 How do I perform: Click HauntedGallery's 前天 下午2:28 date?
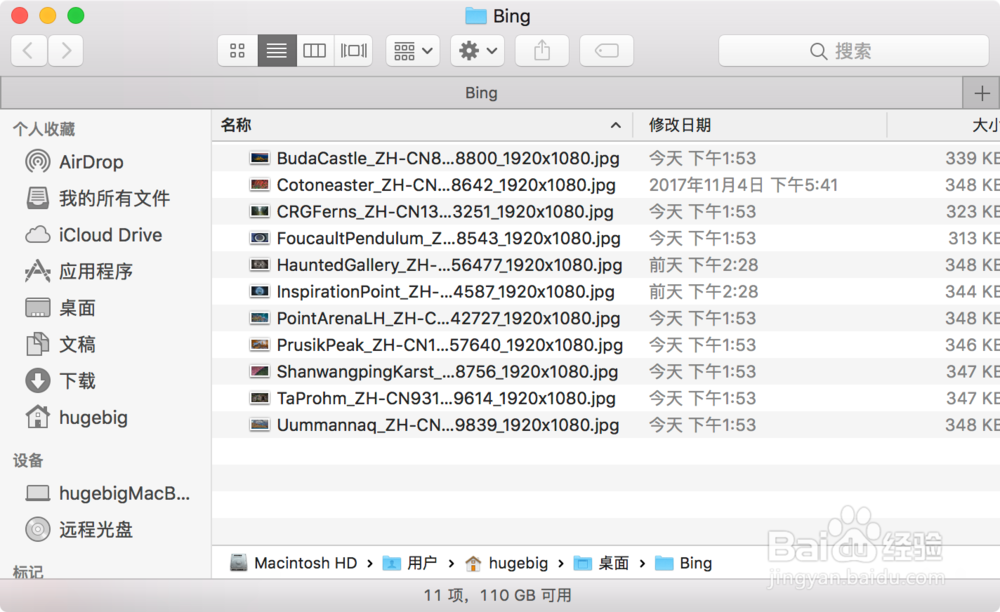tap(703, 265)
